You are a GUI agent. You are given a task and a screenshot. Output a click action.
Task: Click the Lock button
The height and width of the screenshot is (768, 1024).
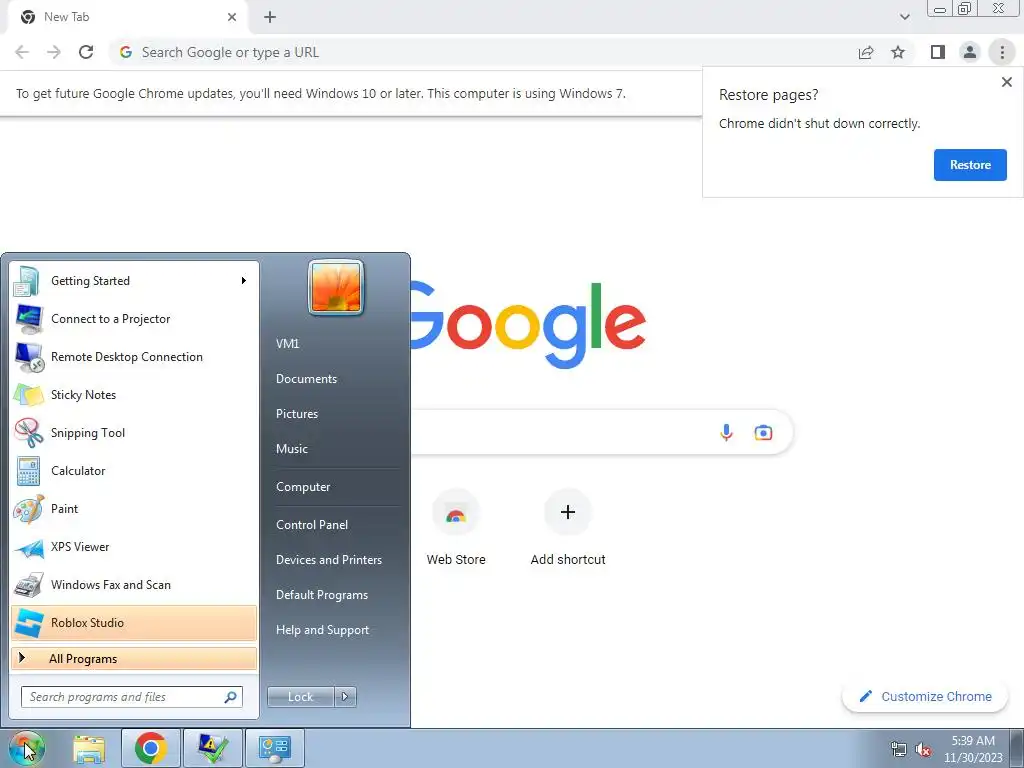[x=300, y=697]
